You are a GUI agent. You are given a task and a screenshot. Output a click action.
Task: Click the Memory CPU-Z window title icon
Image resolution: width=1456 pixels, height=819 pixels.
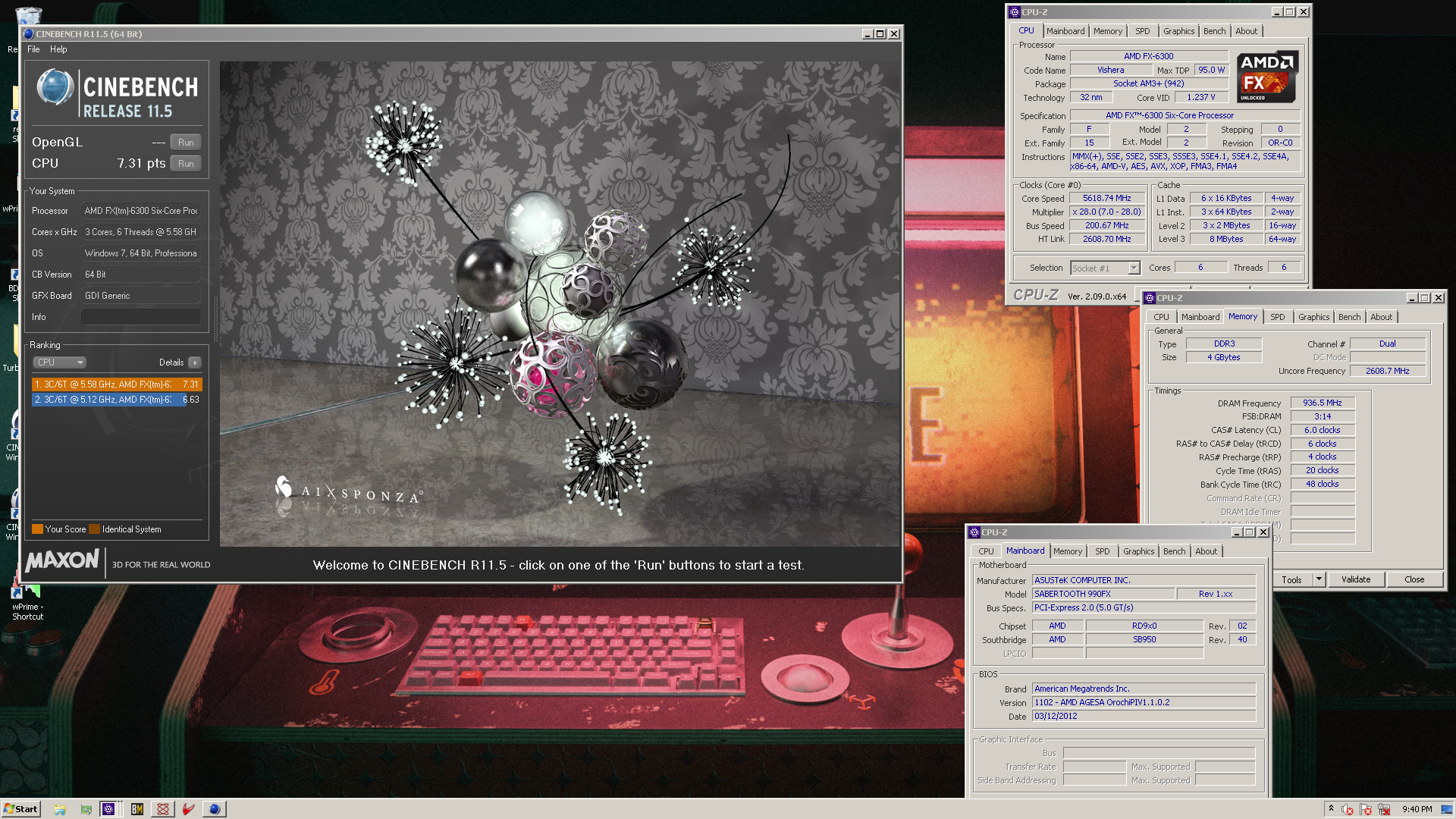click(1150, 298)
